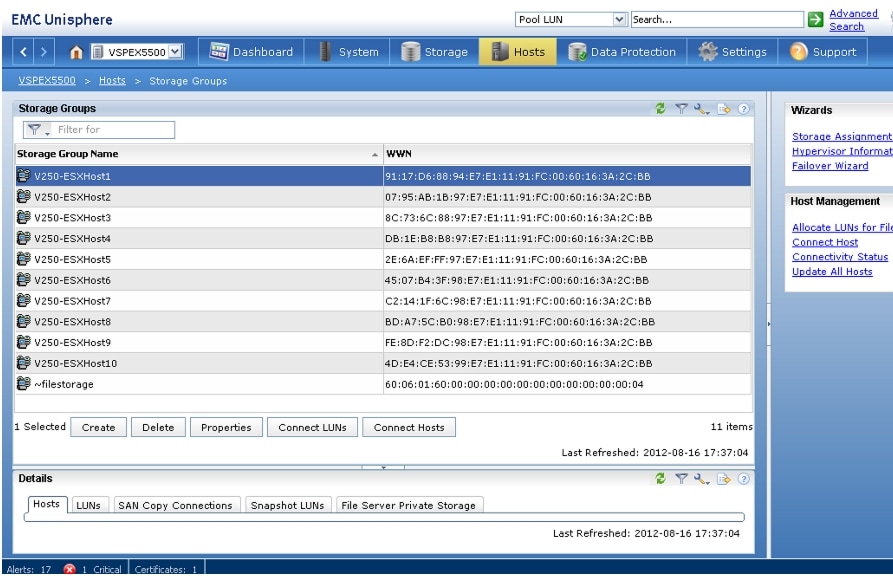Select the V250-ESXHost2 row
The width and height of the screenshot is (893, 582).
point(383,197)
